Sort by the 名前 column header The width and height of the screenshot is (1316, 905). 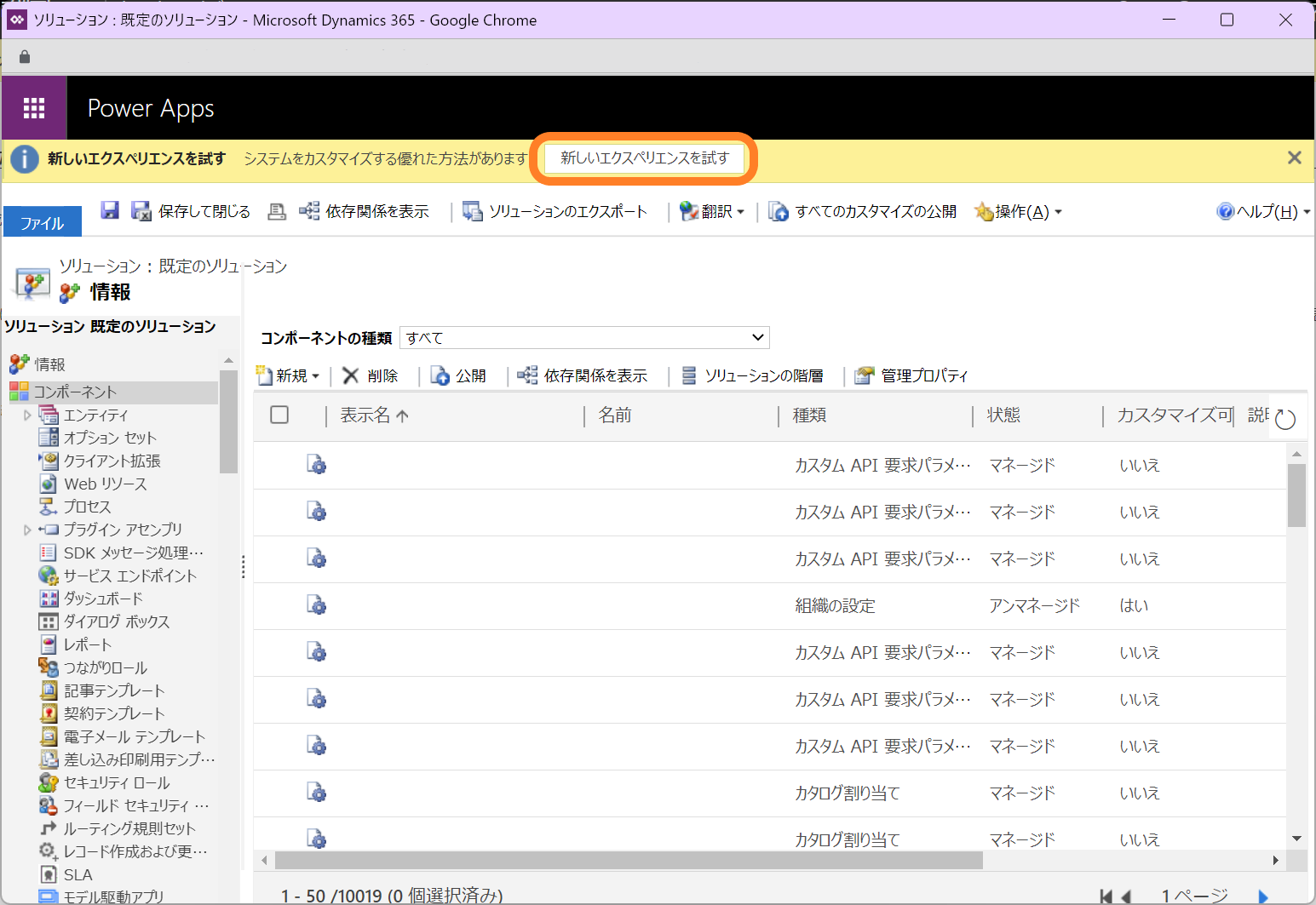614,415
